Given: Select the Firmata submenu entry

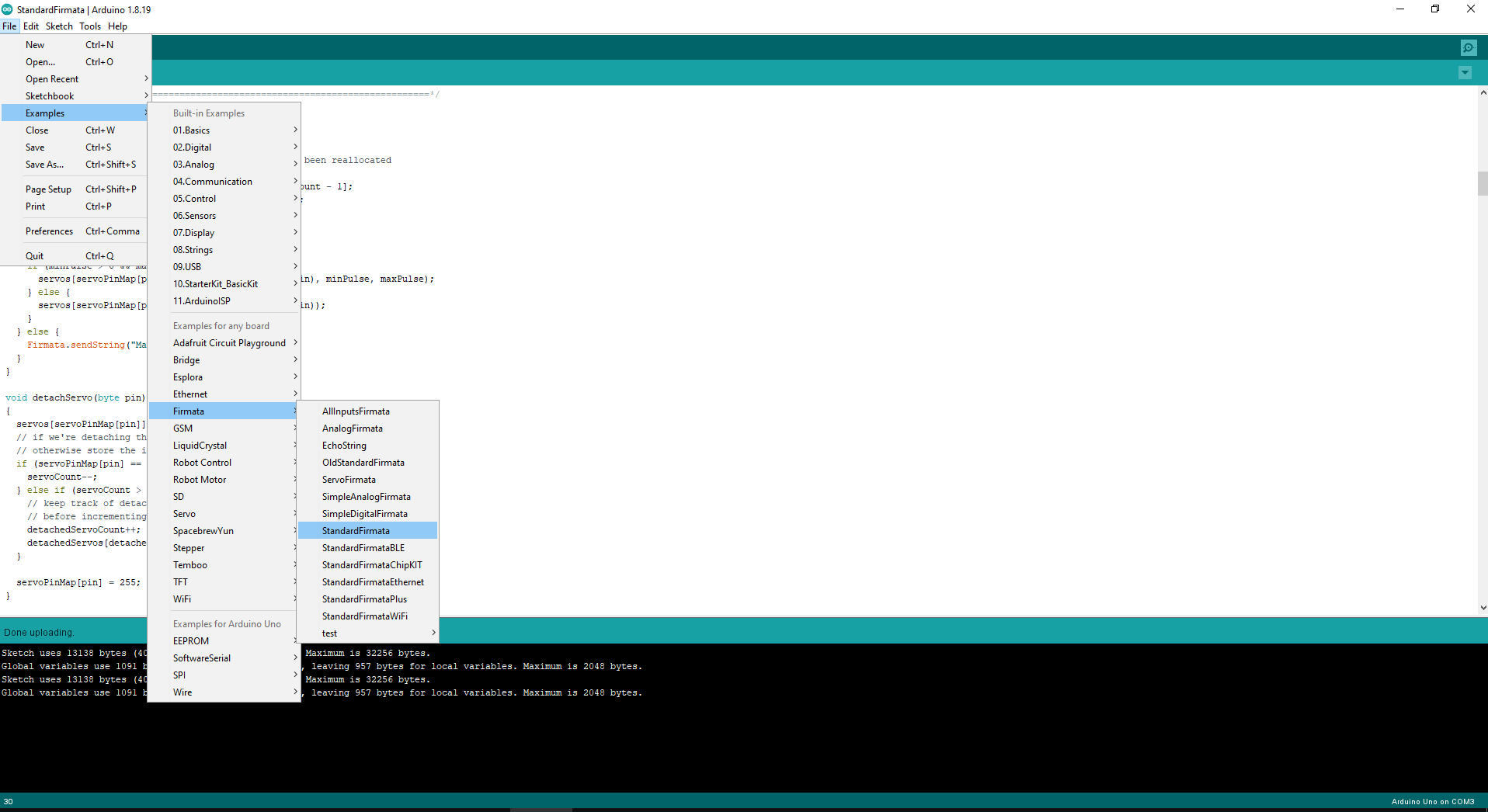Looking at the screenshot, I should (224, 411).
